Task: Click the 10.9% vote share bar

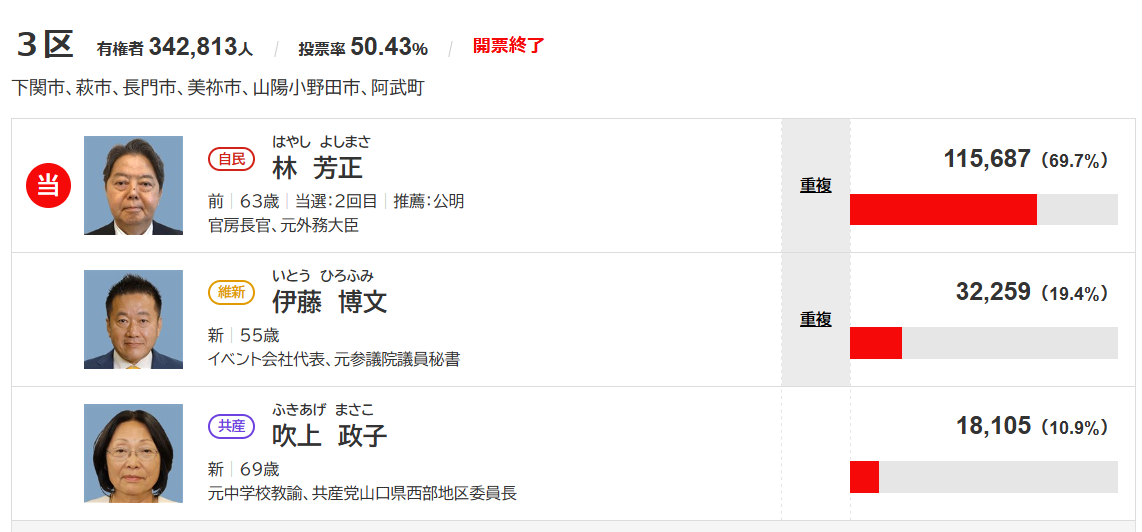Action: [983, 477]
